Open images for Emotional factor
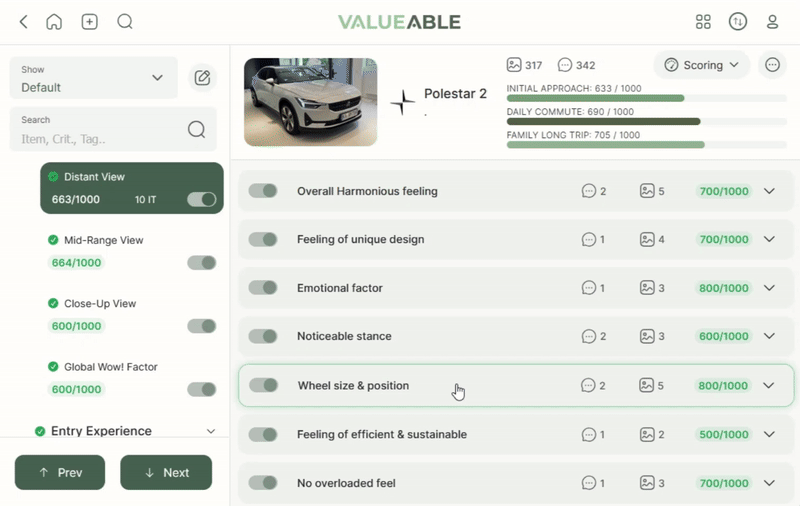Screen dimensions: 800x506 [x=647, y=288]
